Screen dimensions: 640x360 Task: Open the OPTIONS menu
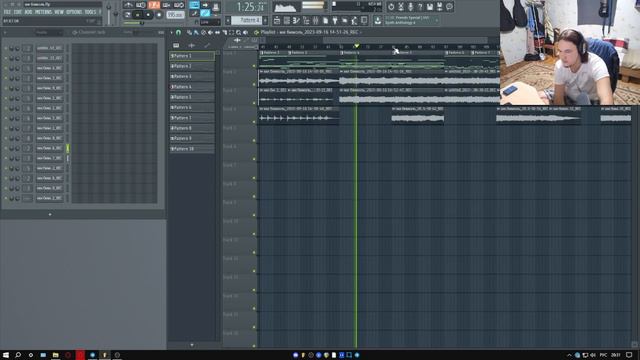[74, 12]
